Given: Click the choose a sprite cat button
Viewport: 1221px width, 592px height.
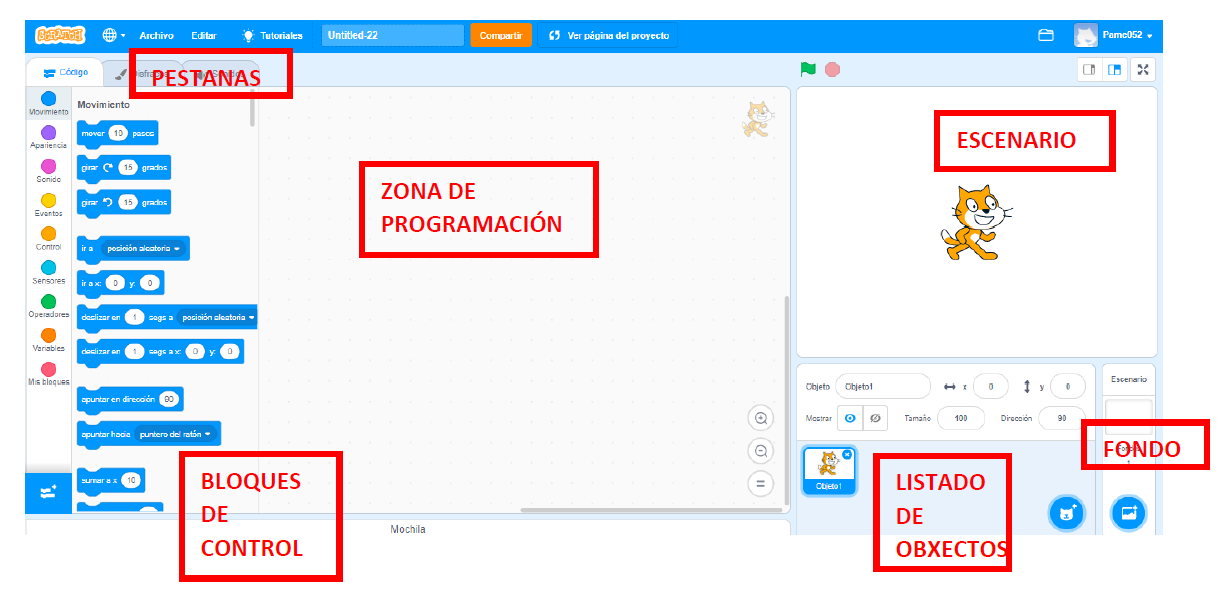Looking at the screenshot, I should coord(1066,513).
